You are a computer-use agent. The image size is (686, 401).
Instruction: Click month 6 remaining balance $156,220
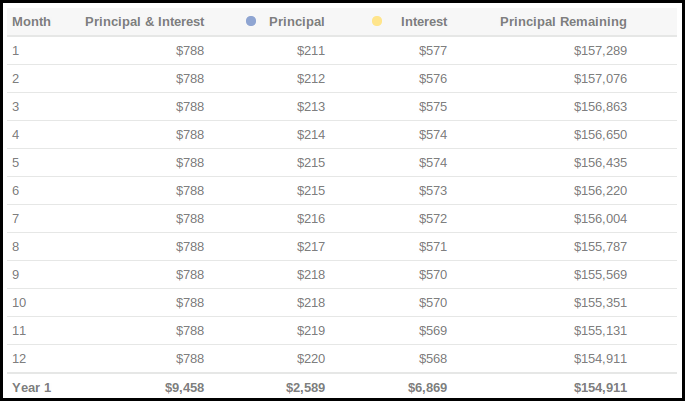point(600,190)
